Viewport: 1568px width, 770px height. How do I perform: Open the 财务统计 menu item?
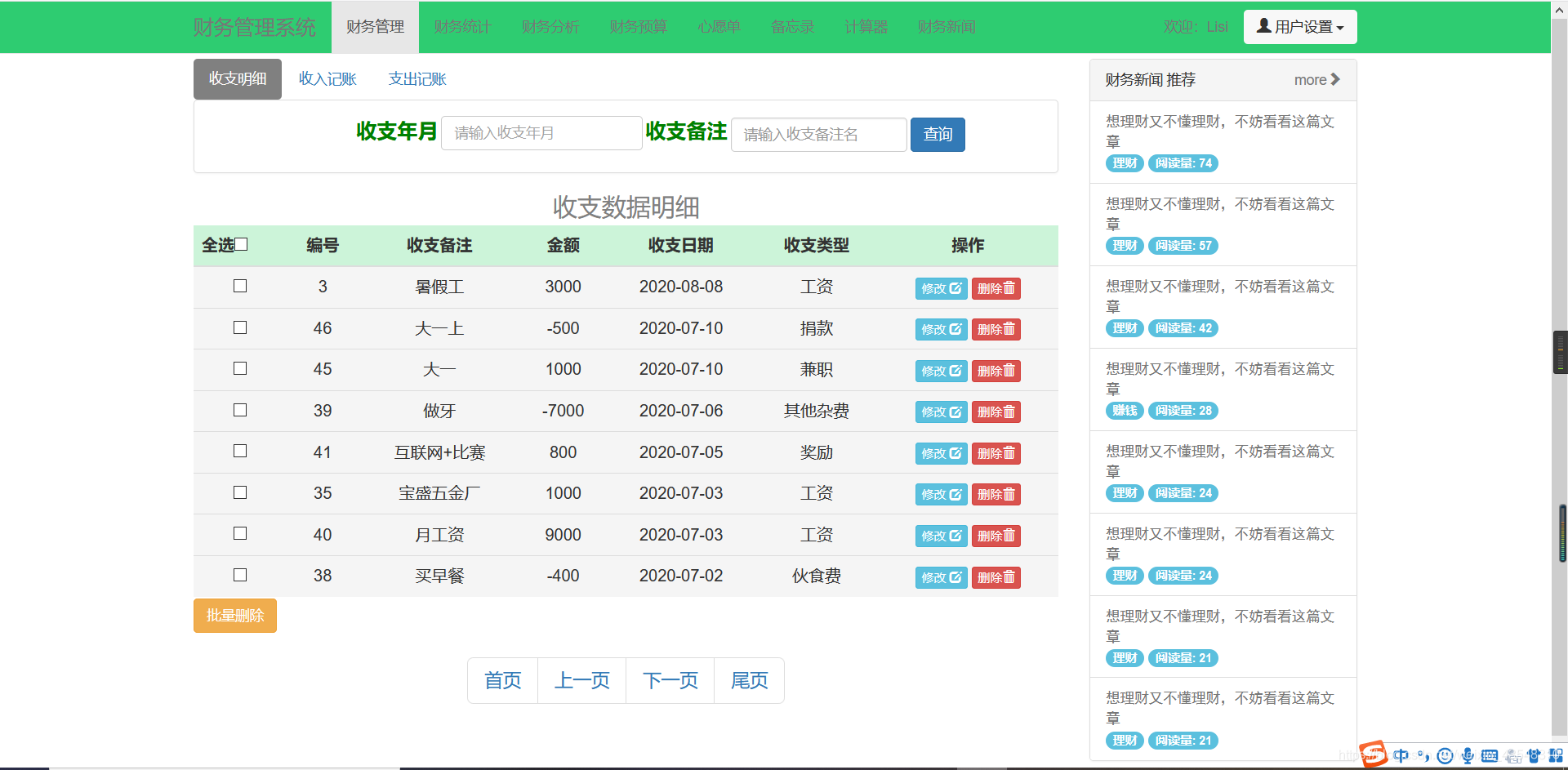(x=462, y=26)
